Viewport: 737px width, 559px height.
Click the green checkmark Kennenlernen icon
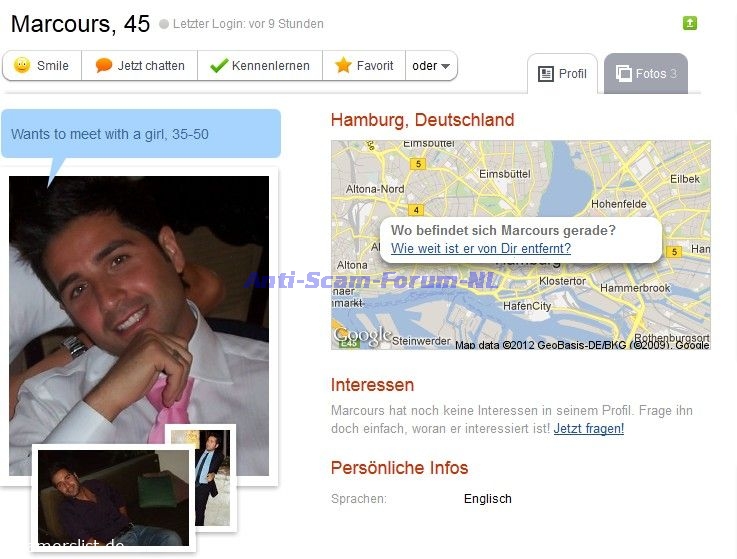[x=219, y=65]
